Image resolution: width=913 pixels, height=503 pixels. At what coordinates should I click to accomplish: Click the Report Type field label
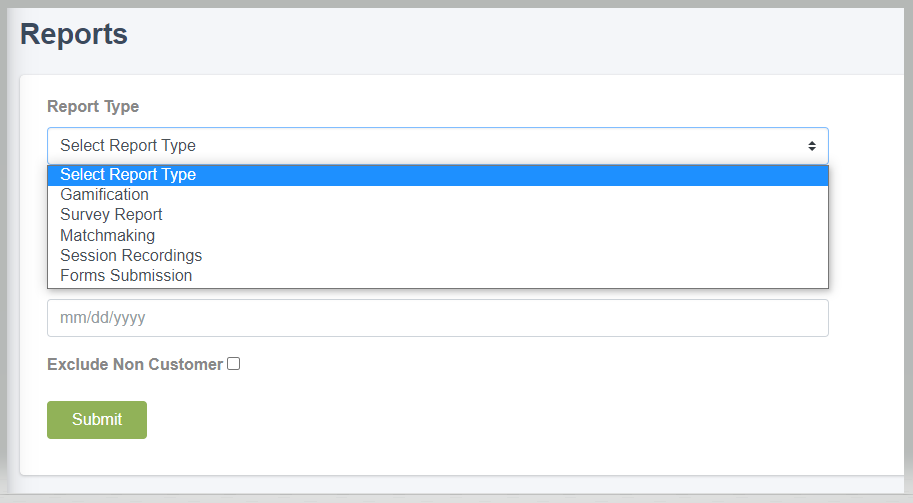[93, 107]
